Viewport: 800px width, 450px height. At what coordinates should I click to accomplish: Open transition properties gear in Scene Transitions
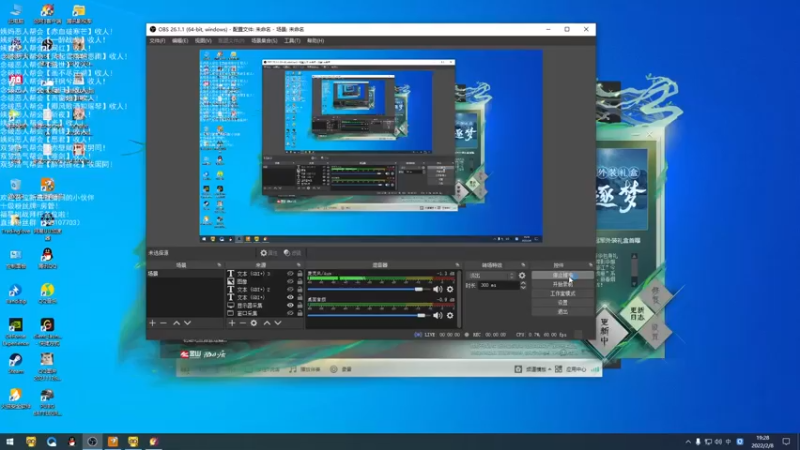point(522,276)
